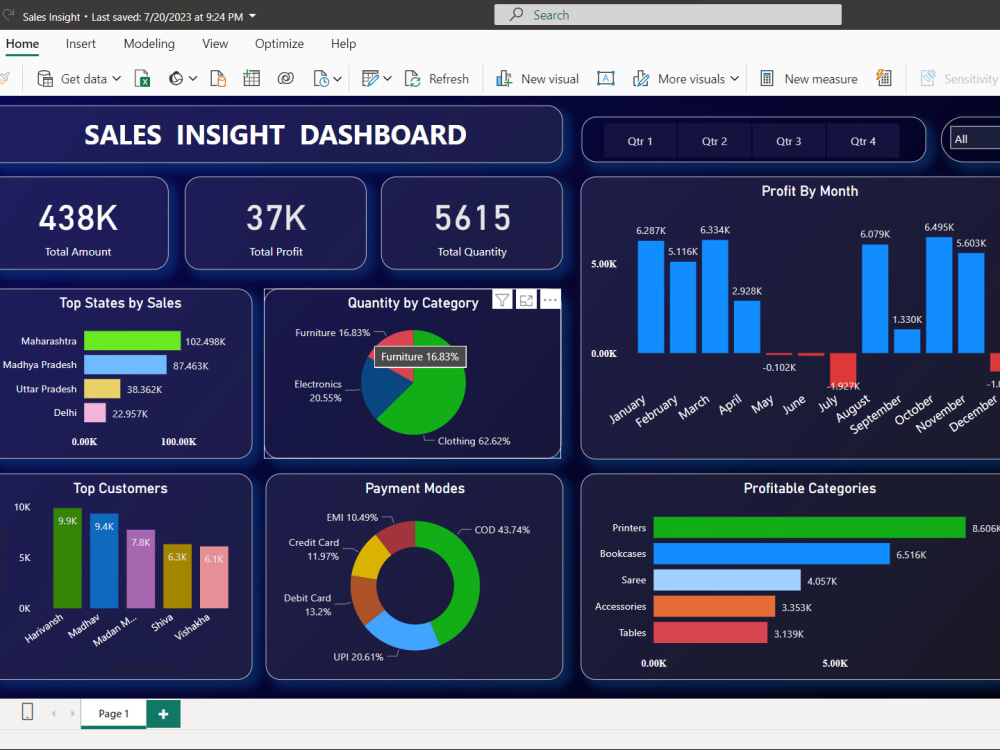
Task: Select the Qtr 3 slicer button
Action: [788, 141]
